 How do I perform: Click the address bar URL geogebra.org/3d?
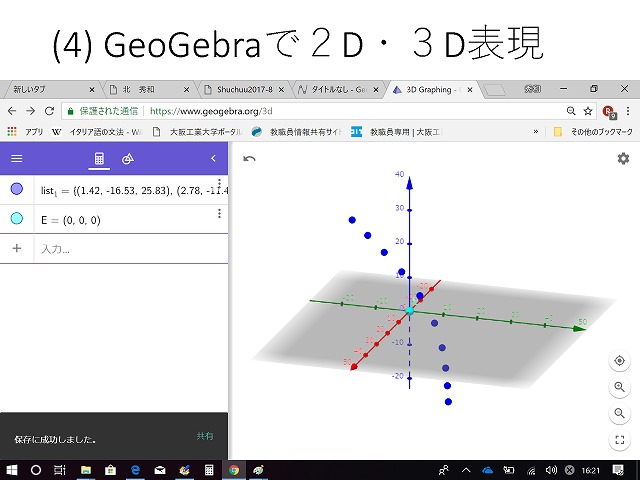tap(211, 111)
